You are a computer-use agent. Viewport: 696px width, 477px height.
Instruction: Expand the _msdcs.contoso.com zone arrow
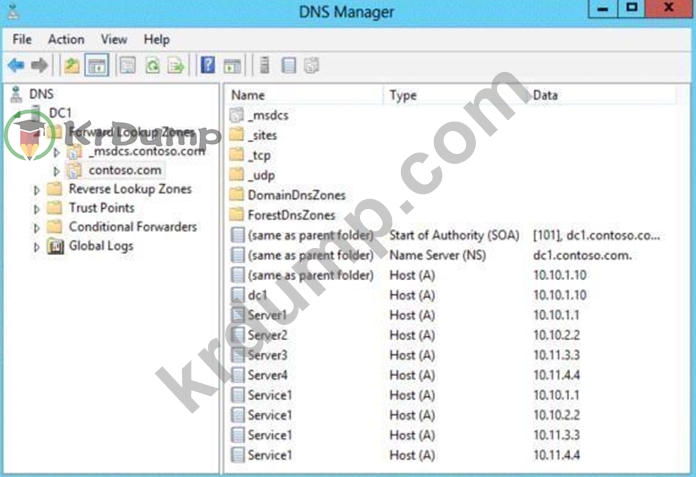56,152
